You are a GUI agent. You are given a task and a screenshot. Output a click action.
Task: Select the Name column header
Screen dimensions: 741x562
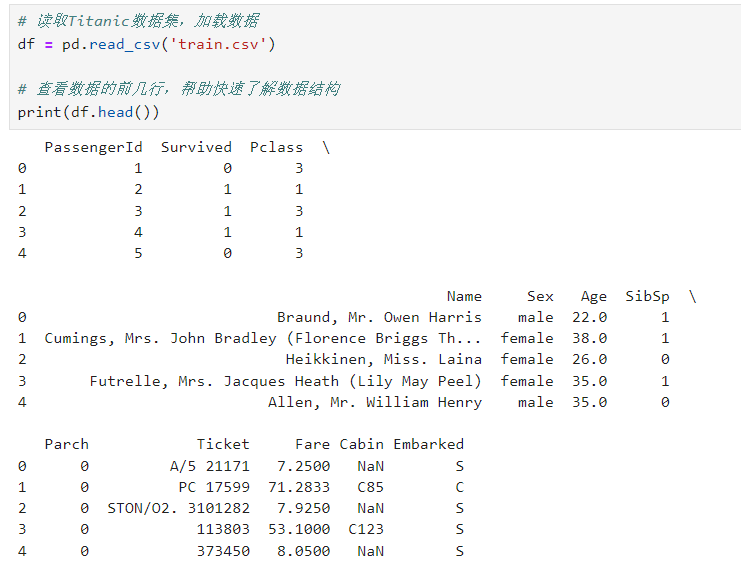pyautogui.click(x=464, y=296)
